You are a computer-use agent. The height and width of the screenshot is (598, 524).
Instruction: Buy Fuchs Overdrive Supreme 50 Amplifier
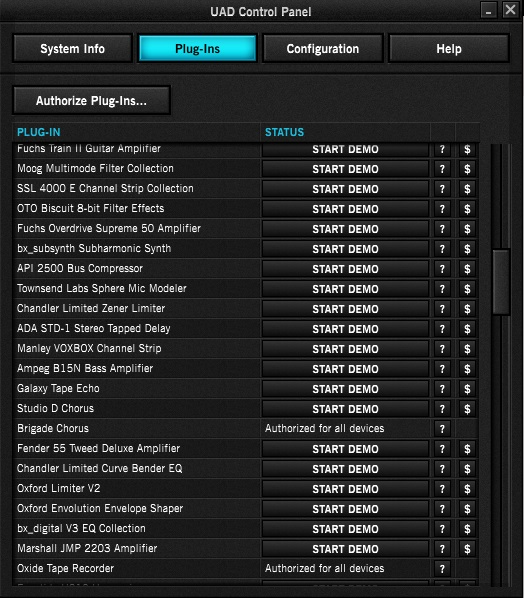point(467,229)
